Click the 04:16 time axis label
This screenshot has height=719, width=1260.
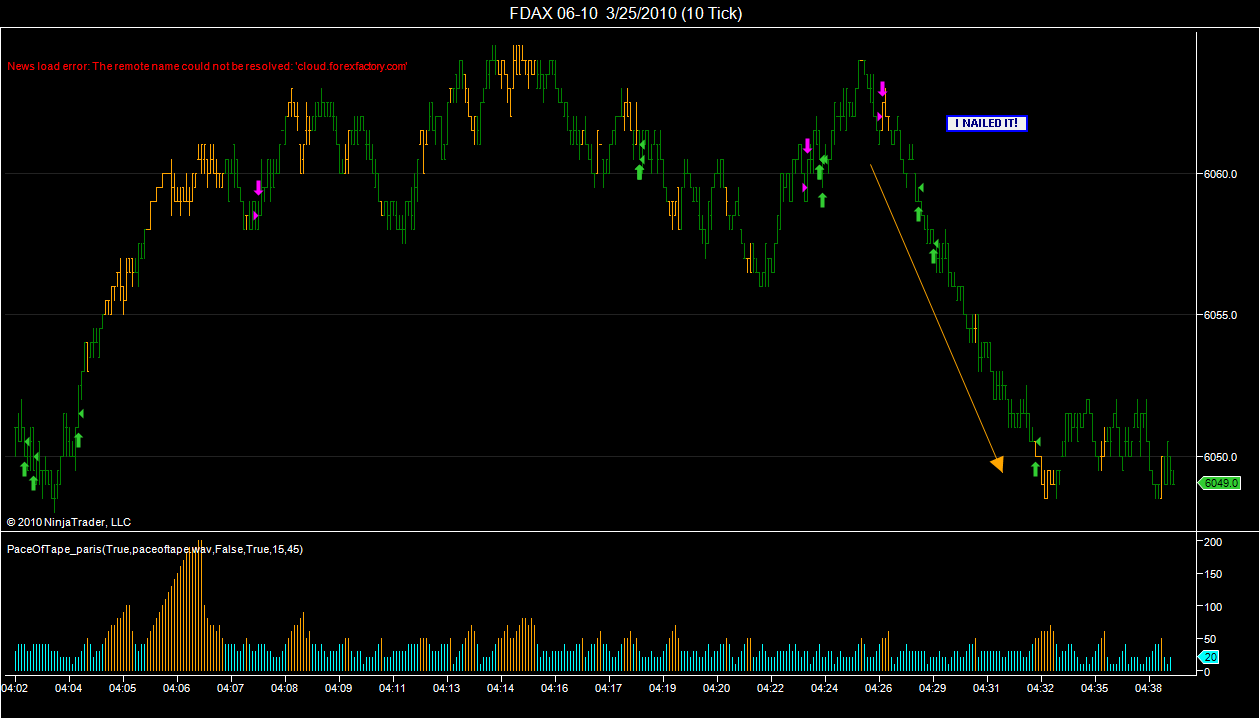(555, 688)
